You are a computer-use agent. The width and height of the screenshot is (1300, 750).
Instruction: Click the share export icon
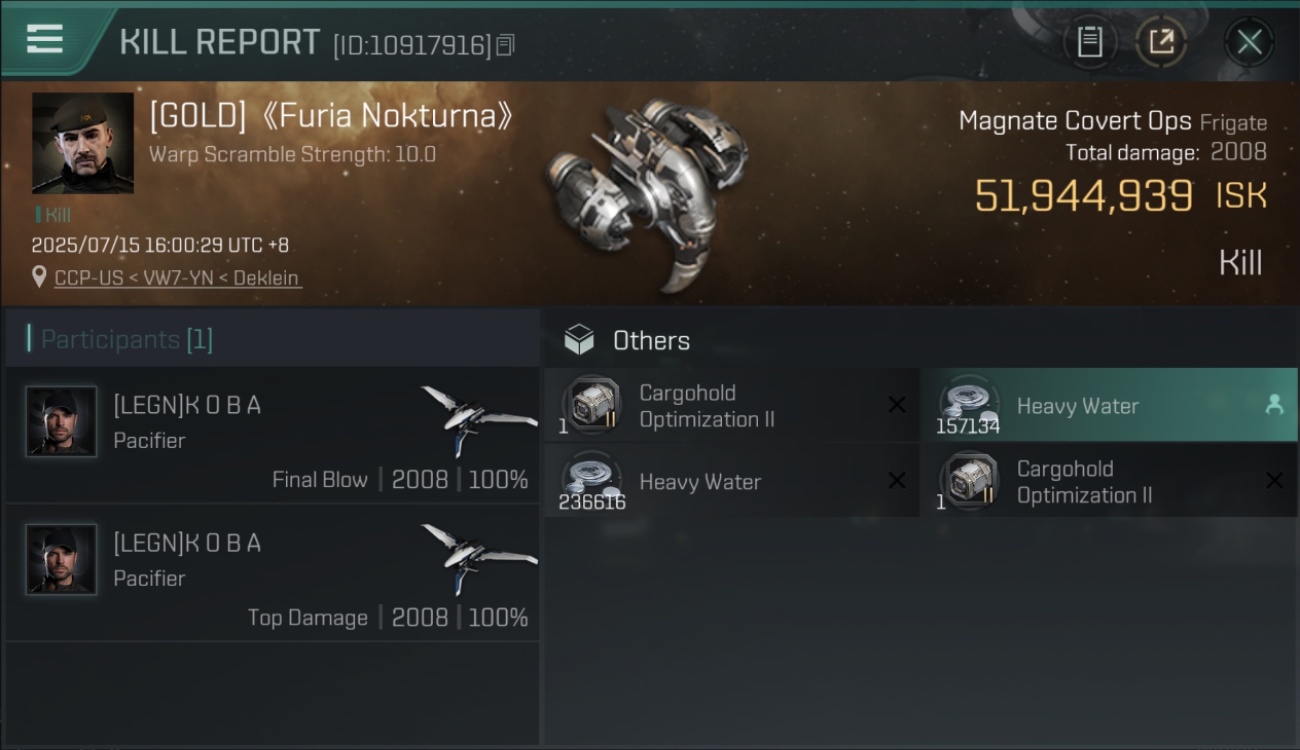click(x=1161, y=42)
